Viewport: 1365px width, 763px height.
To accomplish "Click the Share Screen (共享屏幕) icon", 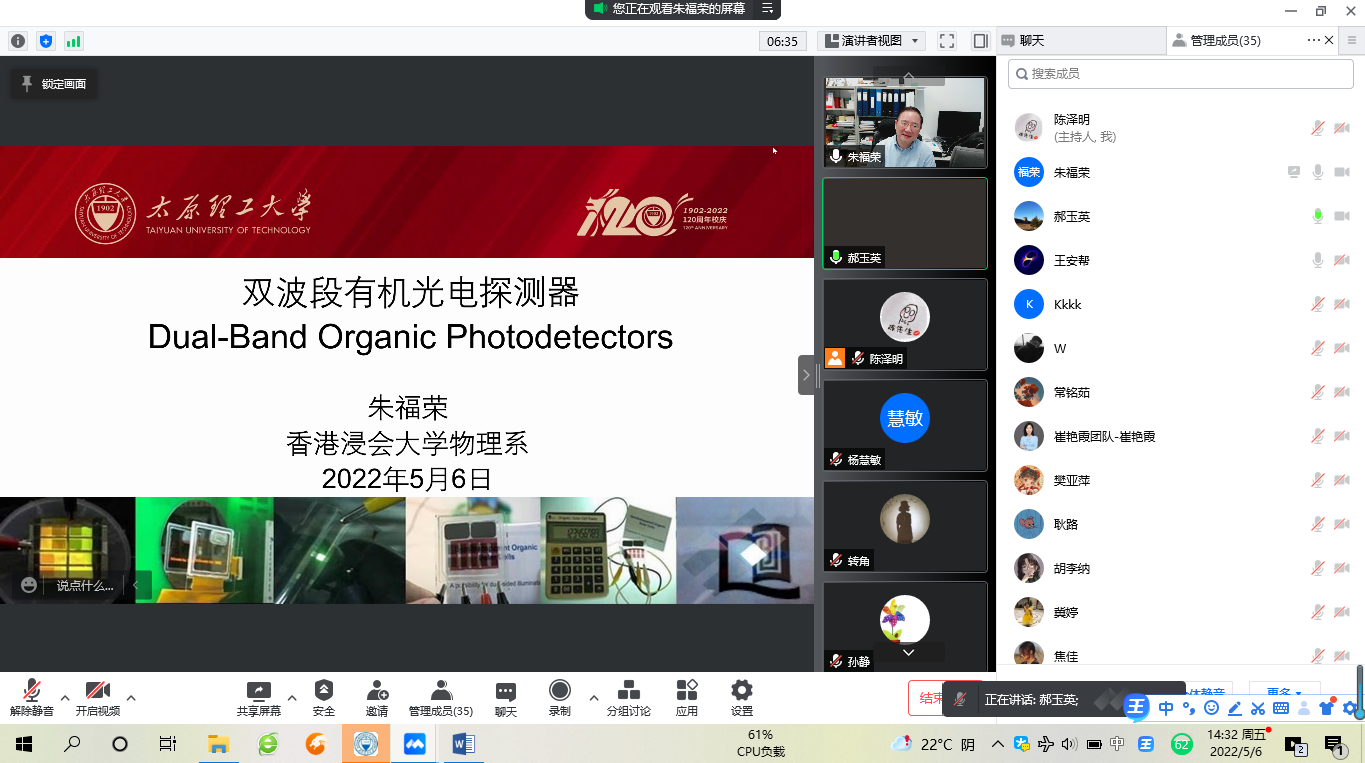I will (x=258, y=691).
